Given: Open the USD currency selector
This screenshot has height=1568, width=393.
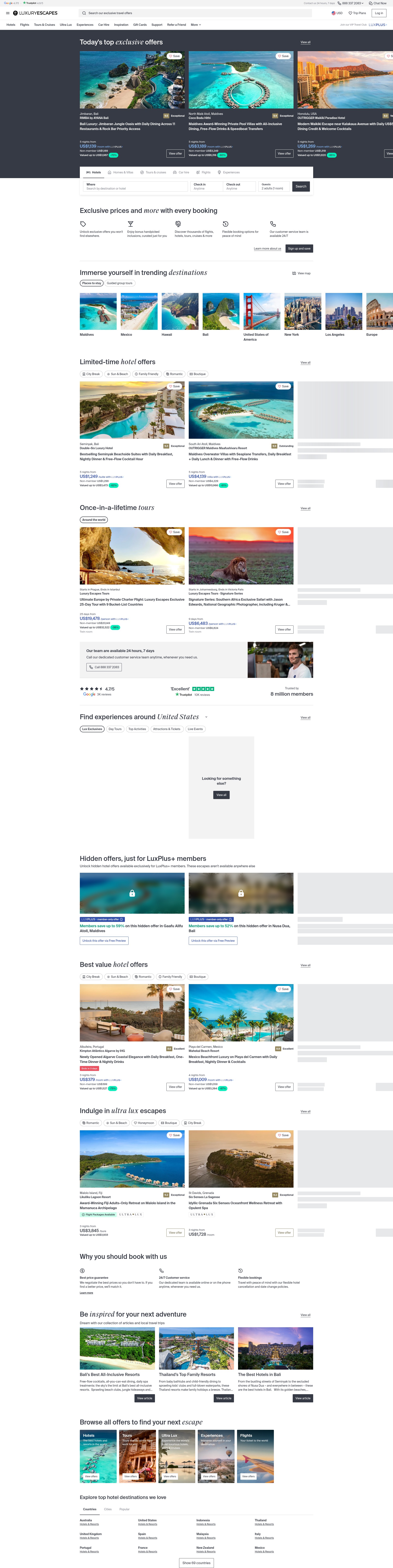Looking at the screenshot, I should (337, 13).
